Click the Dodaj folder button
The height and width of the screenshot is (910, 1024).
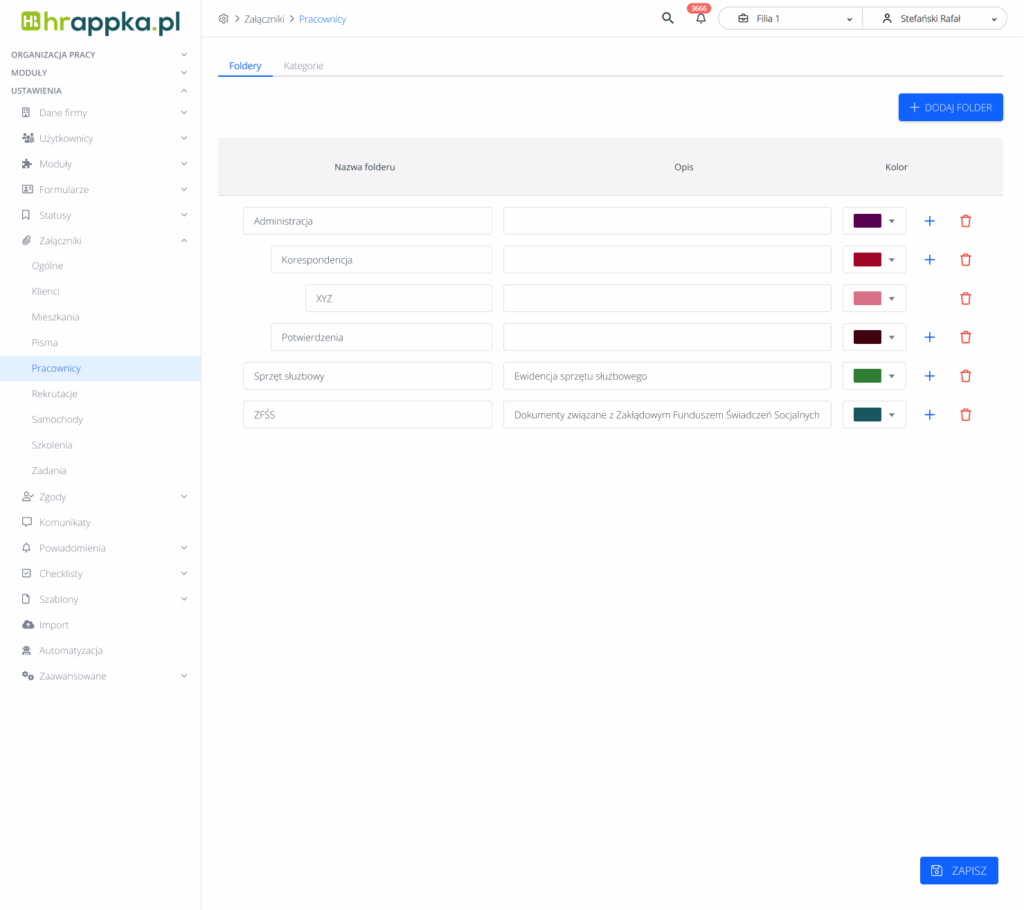(x=950, y=107)
